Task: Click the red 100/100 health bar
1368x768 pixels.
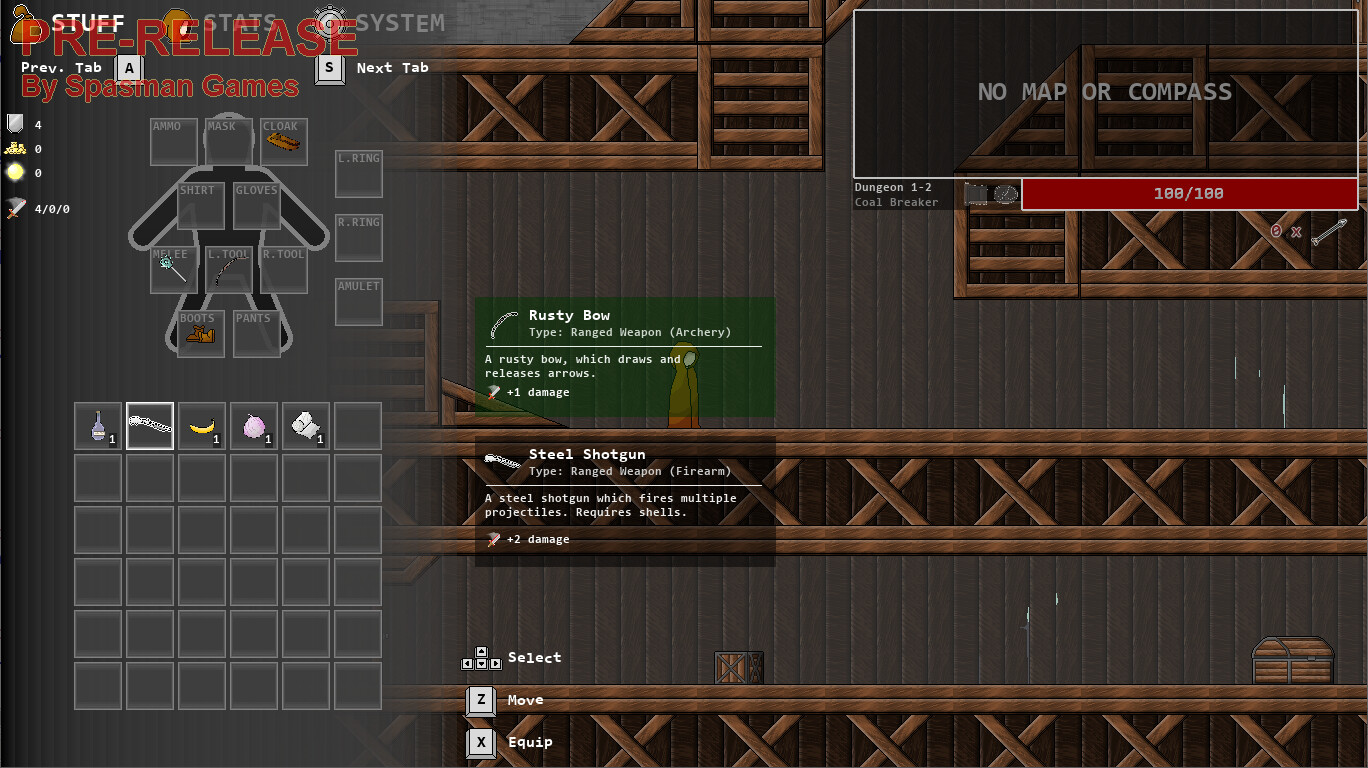Action: (x=1190, y=193)
